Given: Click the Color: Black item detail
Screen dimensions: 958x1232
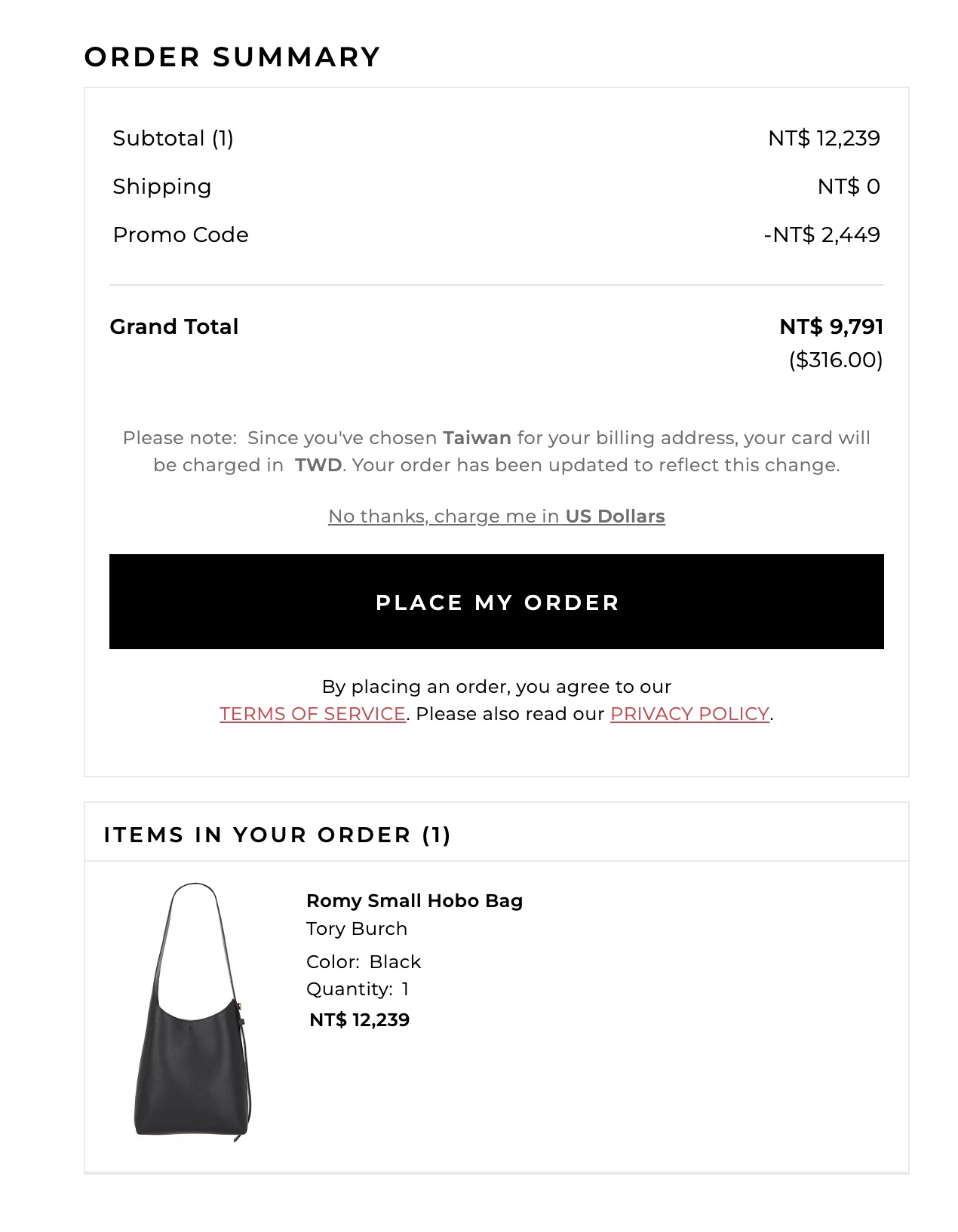Looking at the screenshot, I should (x=364, y=962).
